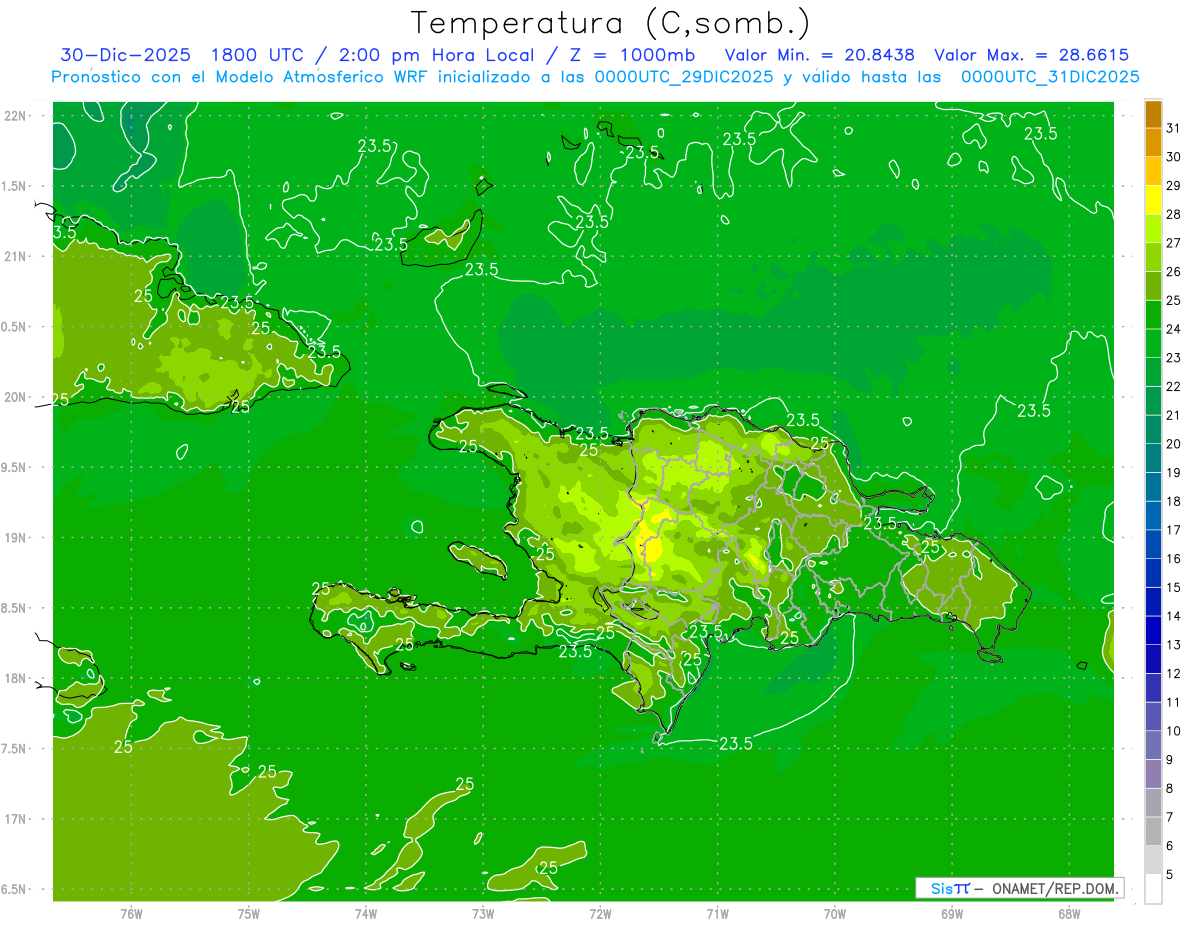The image size is (1200, 927).
Task: Click the "72W" longitude axis label
Action: point(600,913)
